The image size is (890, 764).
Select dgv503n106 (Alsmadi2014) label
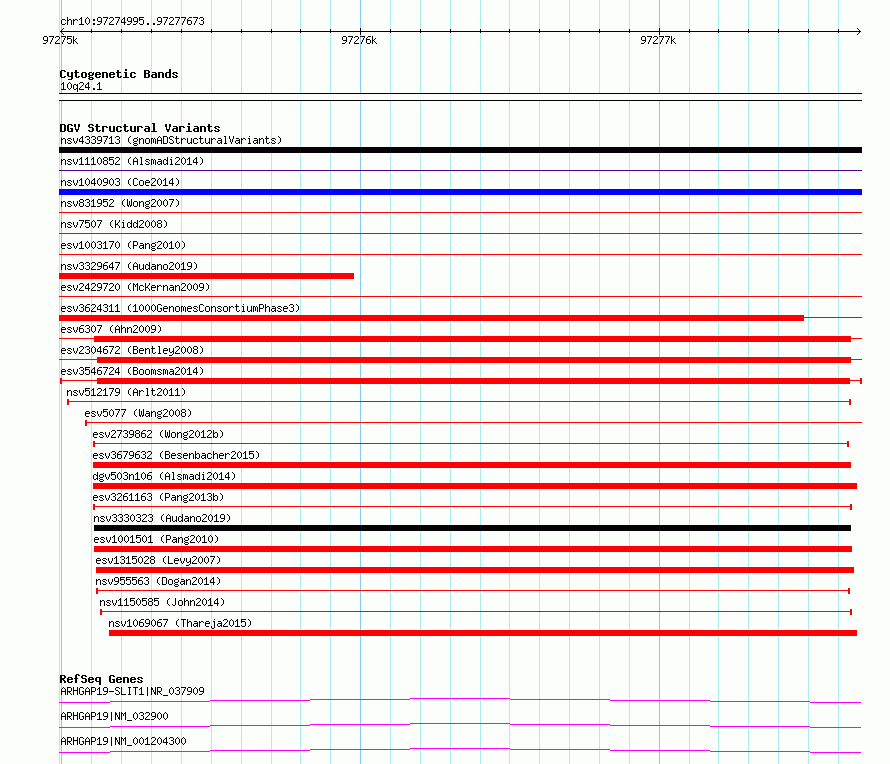click(164, 476)
